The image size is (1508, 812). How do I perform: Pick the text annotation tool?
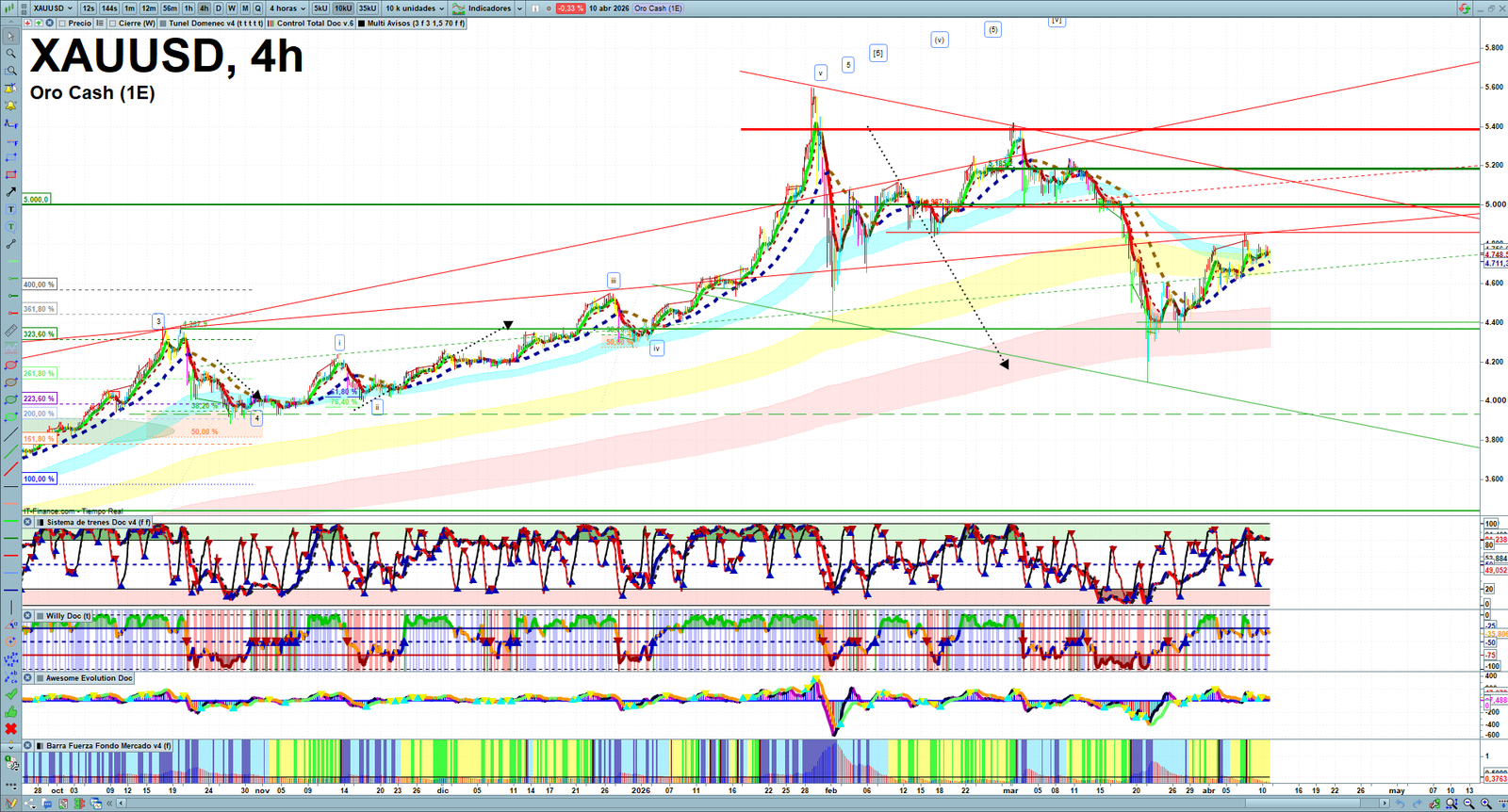(x=10, y=209)
